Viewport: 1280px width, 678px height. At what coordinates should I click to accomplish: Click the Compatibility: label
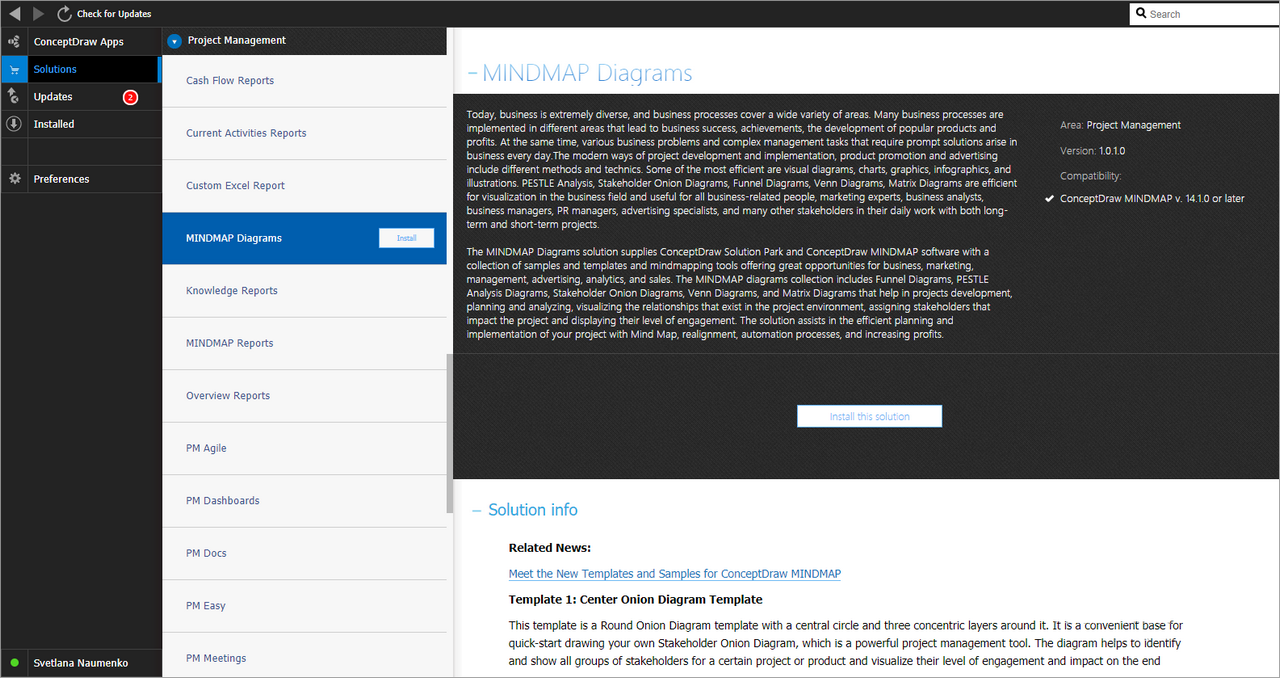(x=1091, y=176)
